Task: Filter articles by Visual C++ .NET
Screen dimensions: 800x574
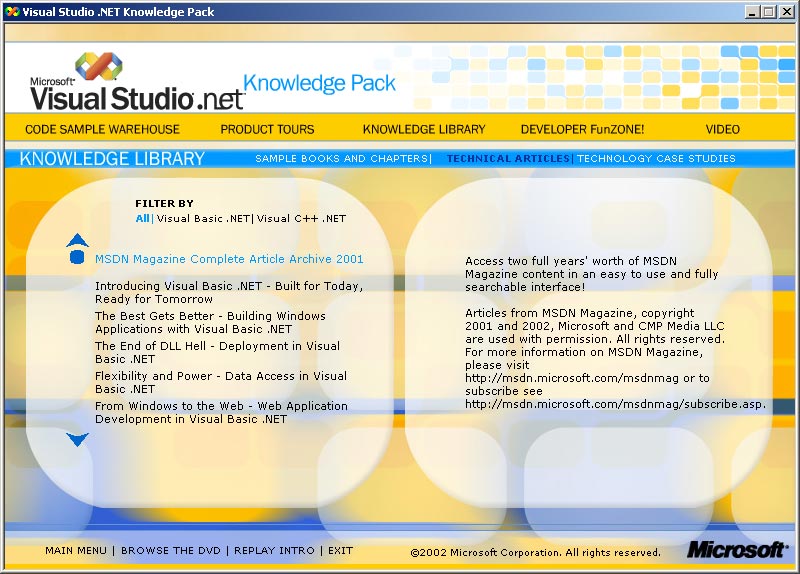Action: (x=301, y=218)
